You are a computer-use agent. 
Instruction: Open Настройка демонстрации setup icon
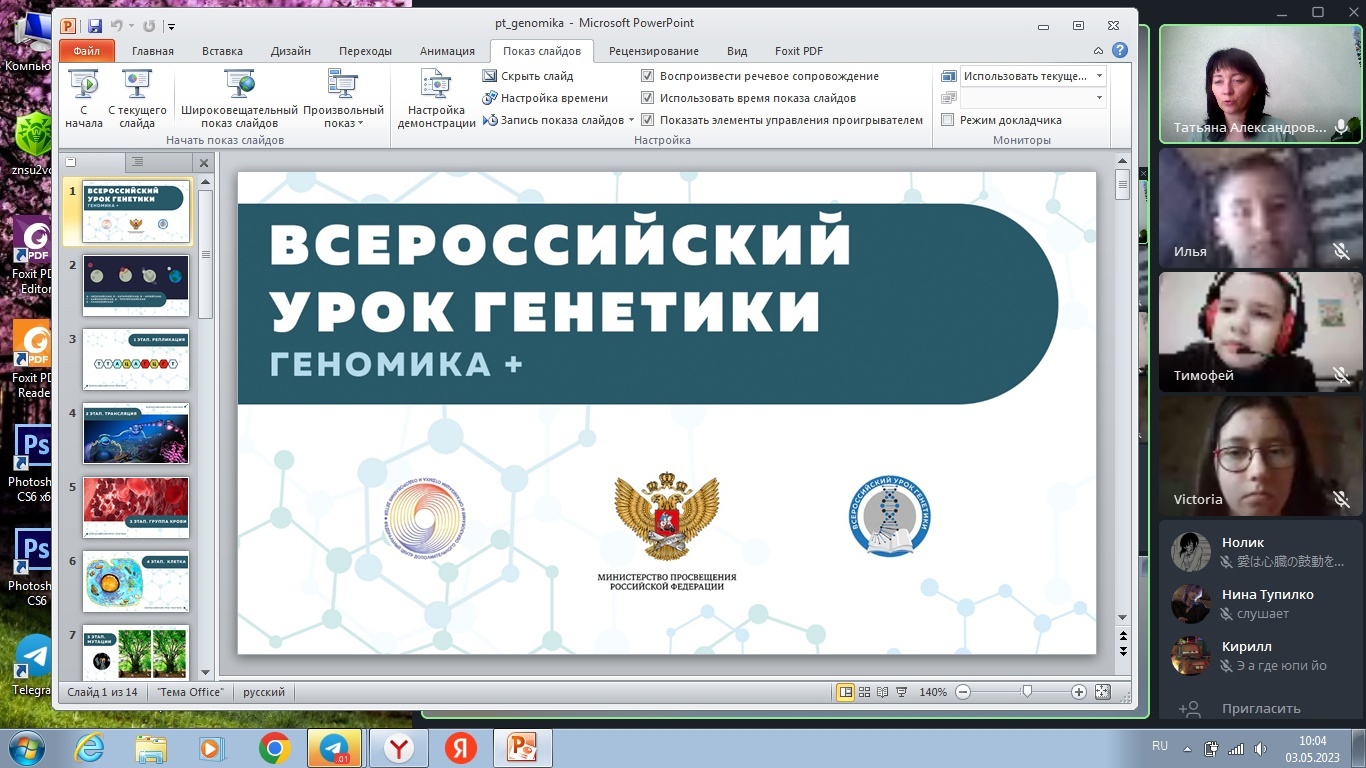tap(436, 99)
